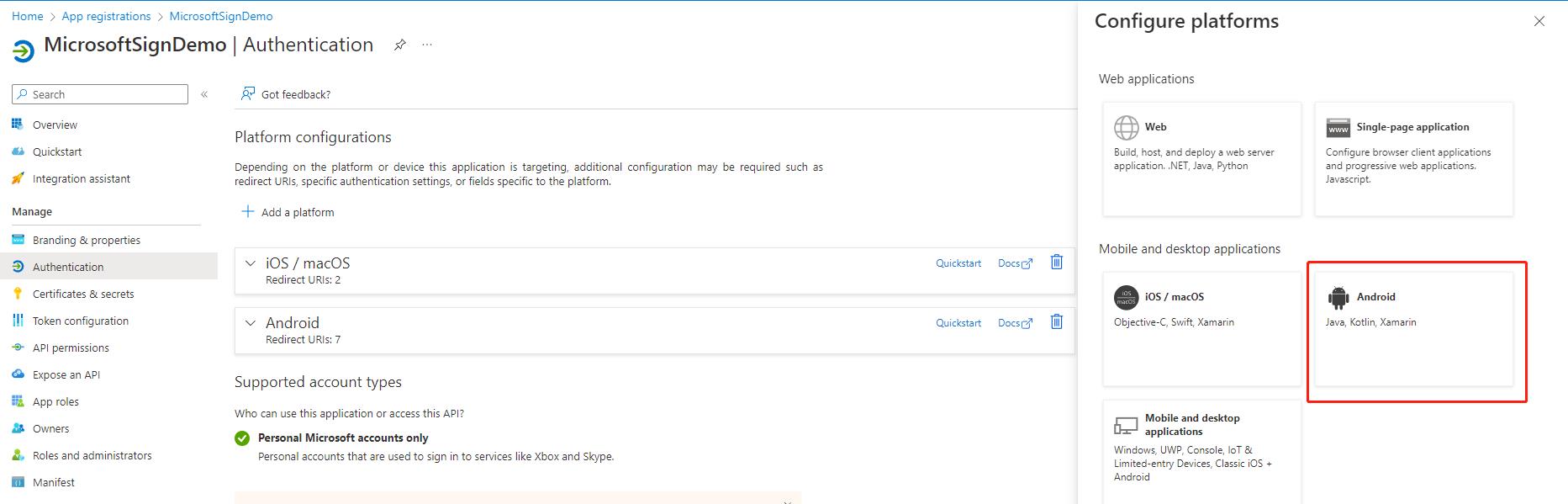Delete the Android platform configuration with trash icon
Viewport: 1568px width, 504px height.
[x=1057, y=322]
